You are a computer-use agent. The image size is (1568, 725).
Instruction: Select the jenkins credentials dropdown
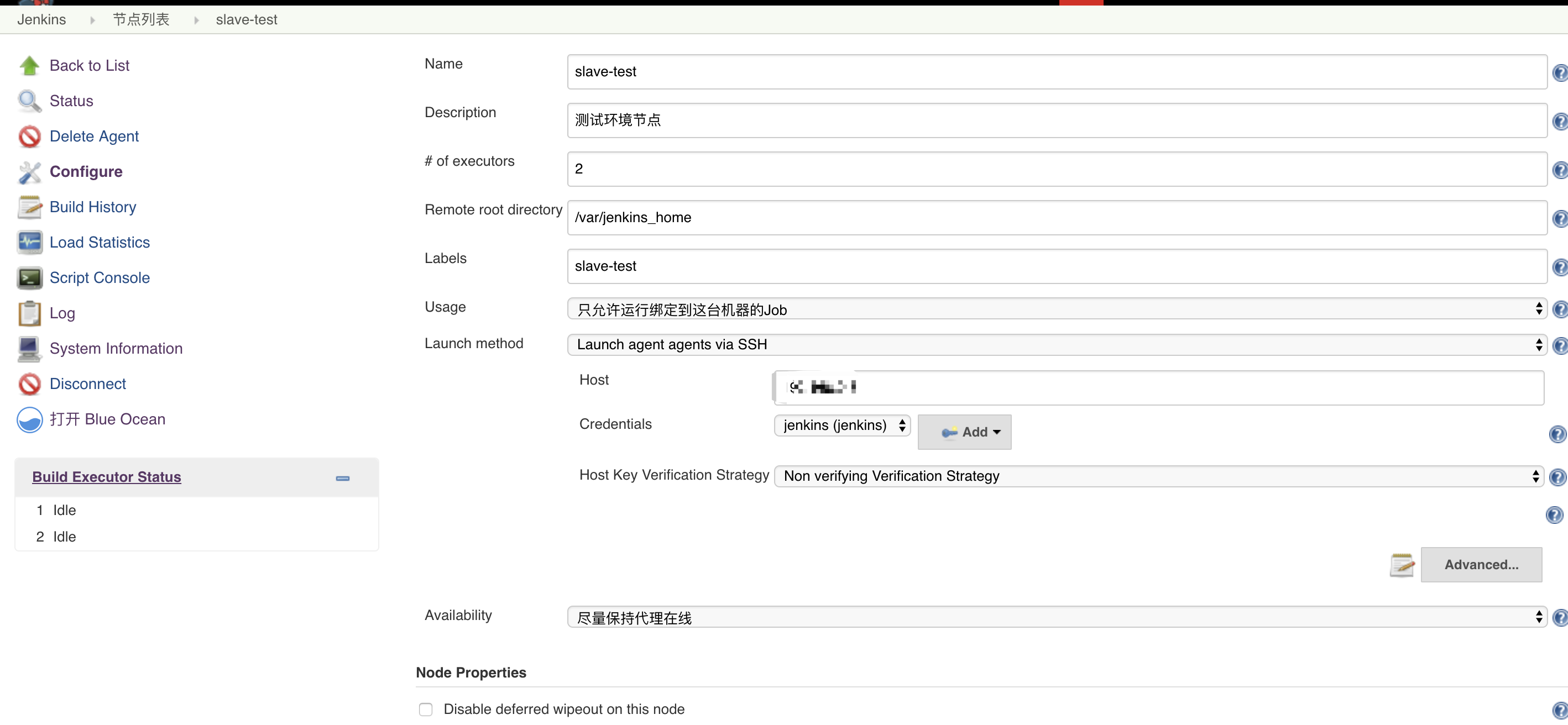(842, 425)
